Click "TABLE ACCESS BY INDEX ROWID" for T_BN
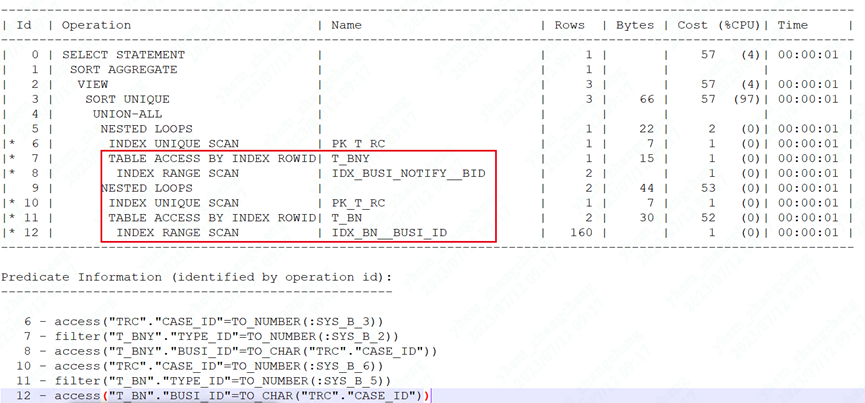Image resolution: width=865 pixels, height=403 pixels. pyautogui.click(x=212, y=218)
